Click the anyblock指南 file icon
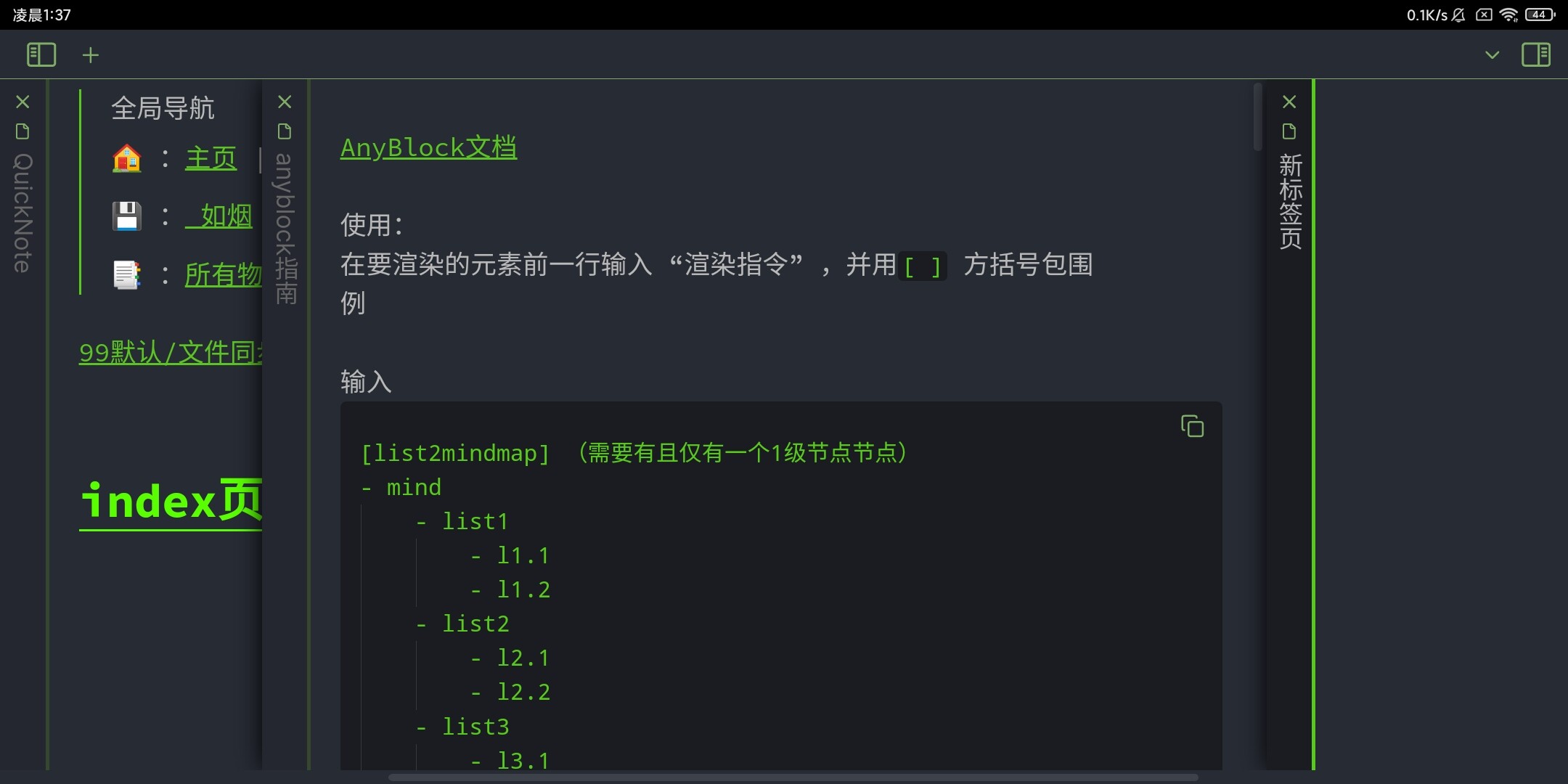This screenshot has height=784, width=1568. (x=285, y=131)
